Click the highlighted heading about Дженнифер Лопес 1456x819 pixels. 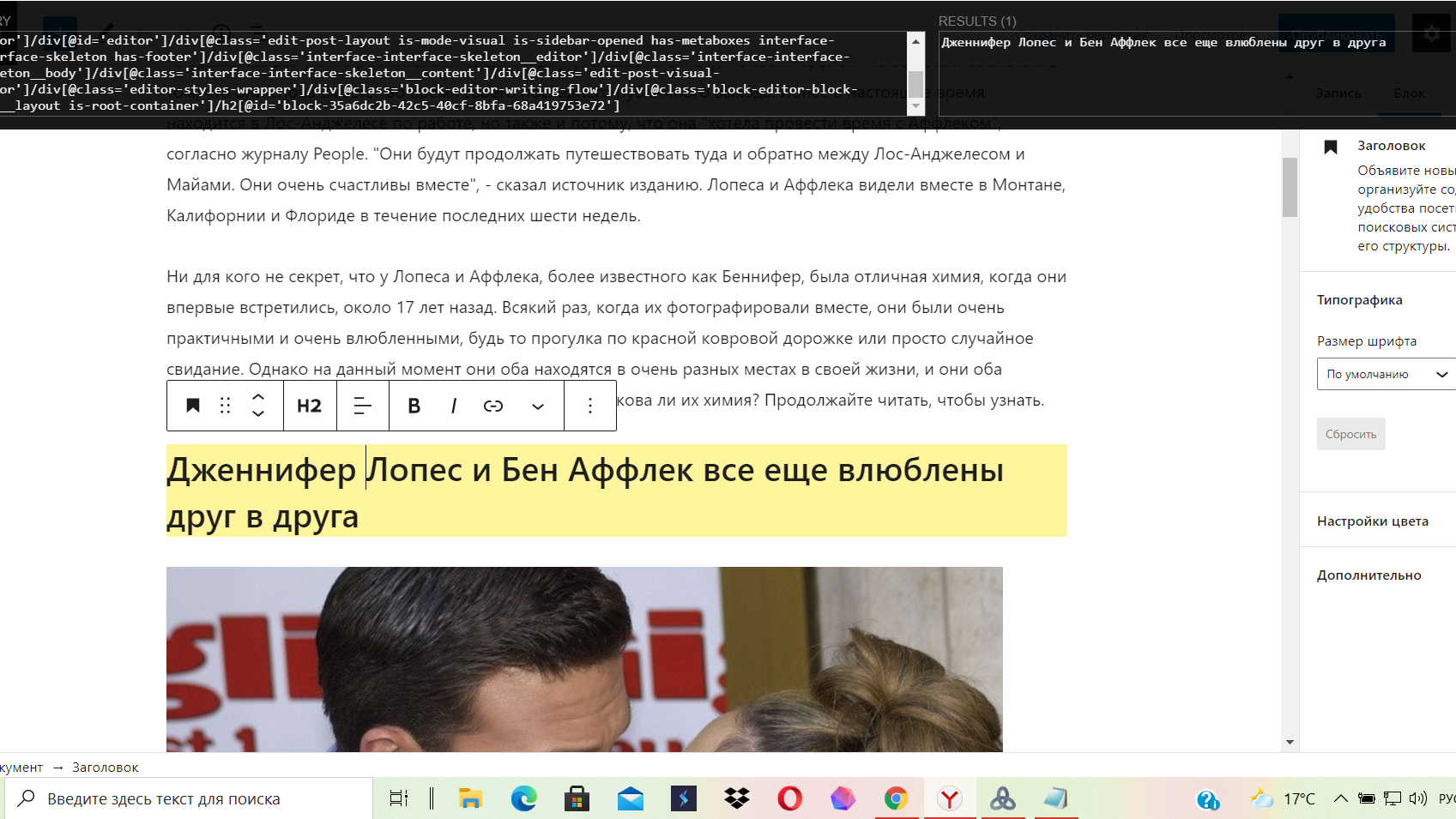(617, 491)
